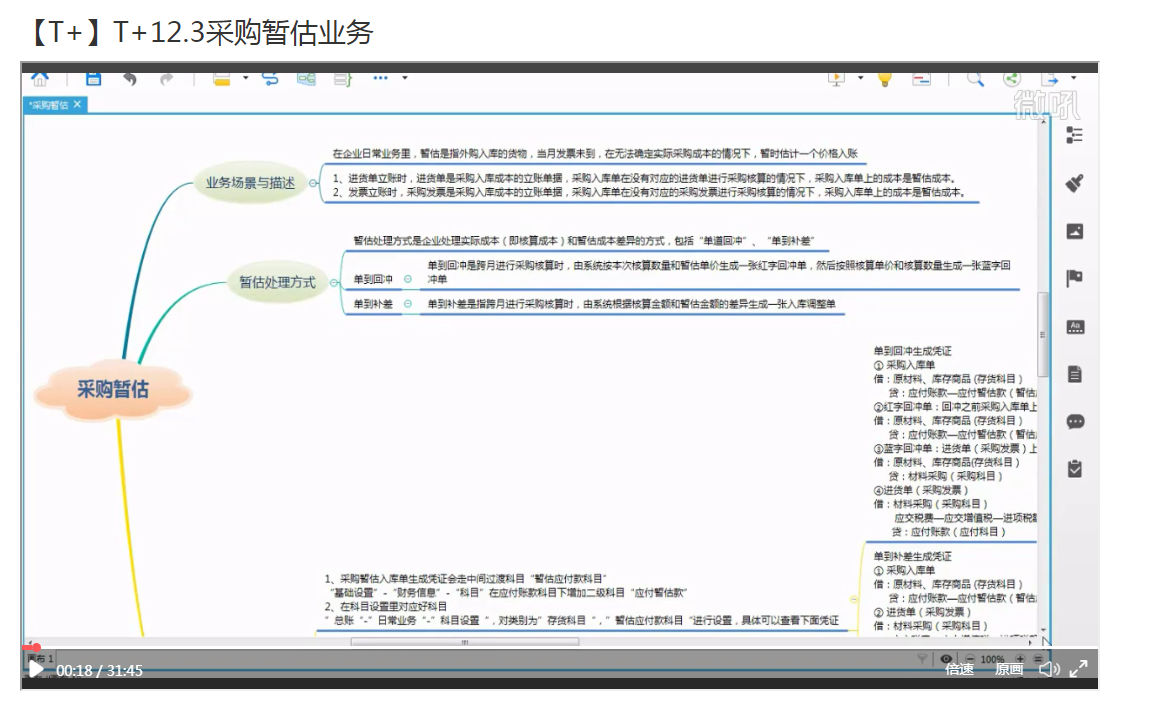Click the vertical canvas scrollbar thumb
This screenshot has width=1160, height=711.
pyautogui.click(x=1042, y=334)
